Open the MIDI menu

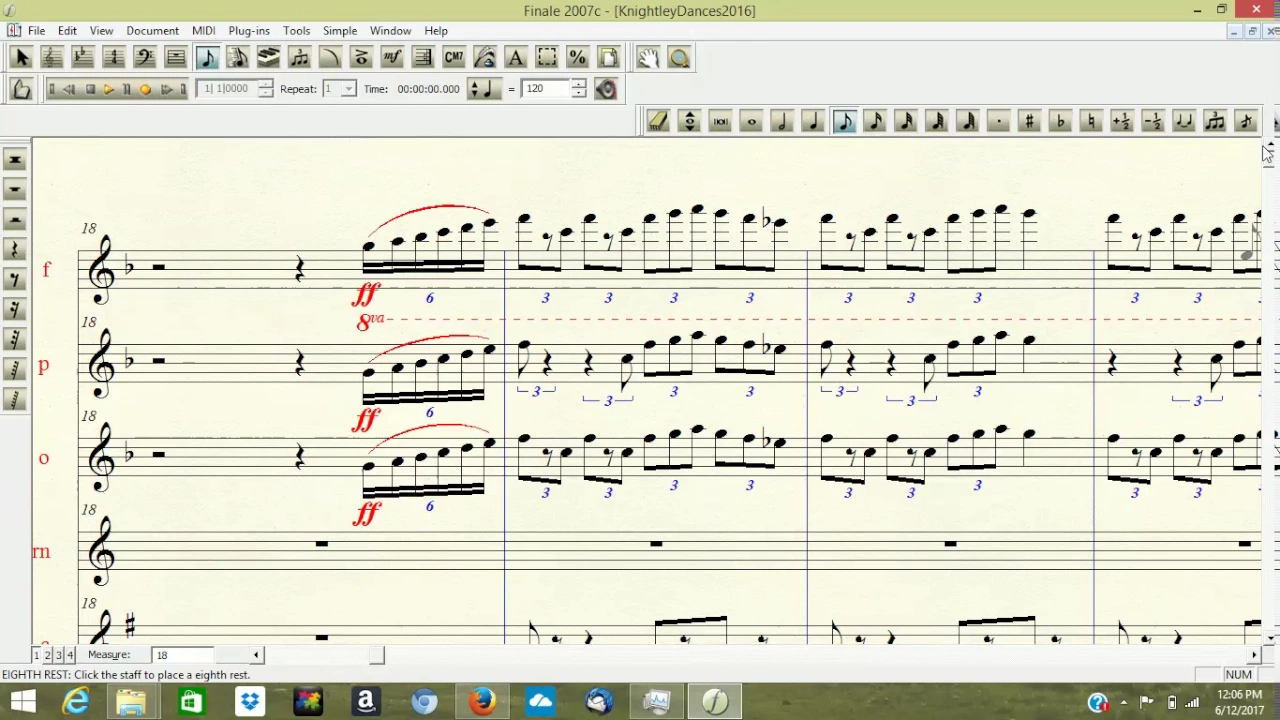point(203,31)
